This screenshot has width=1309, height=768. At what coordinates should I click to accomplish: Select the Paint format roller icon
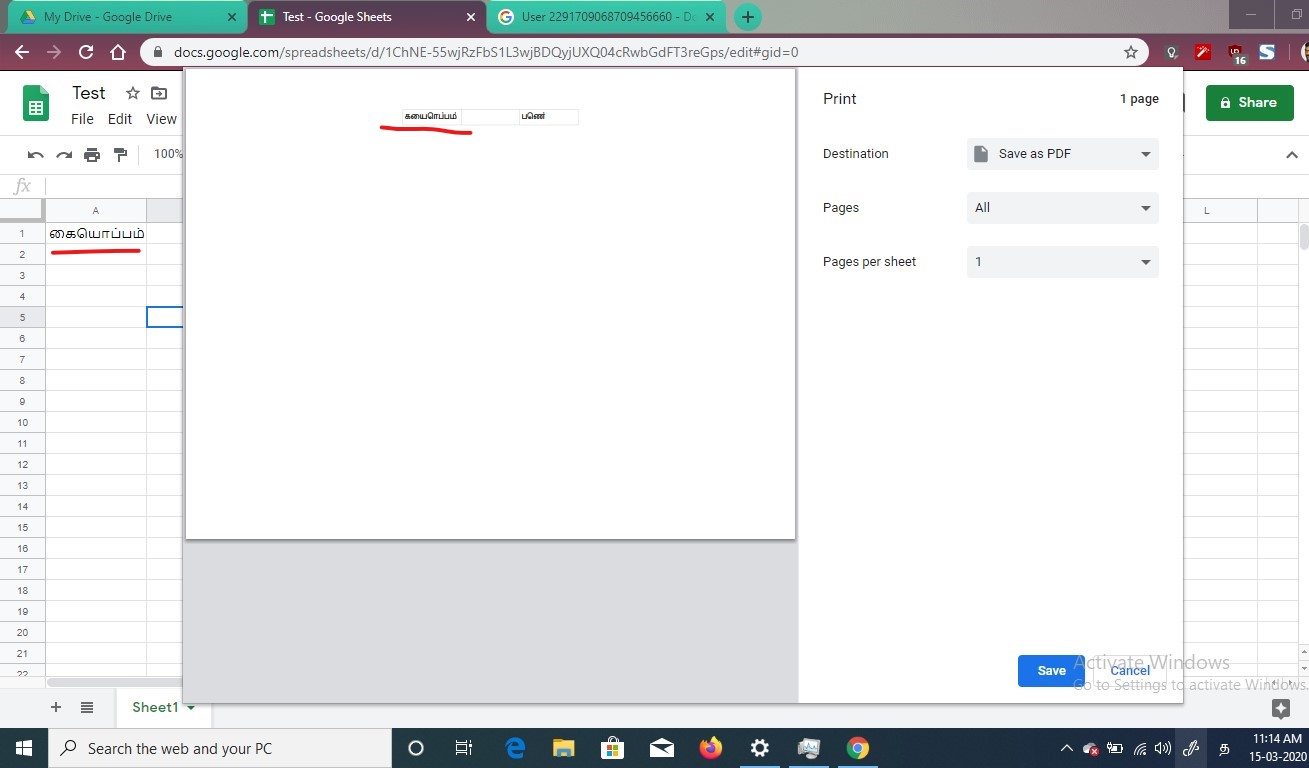[x=120, y=154]
